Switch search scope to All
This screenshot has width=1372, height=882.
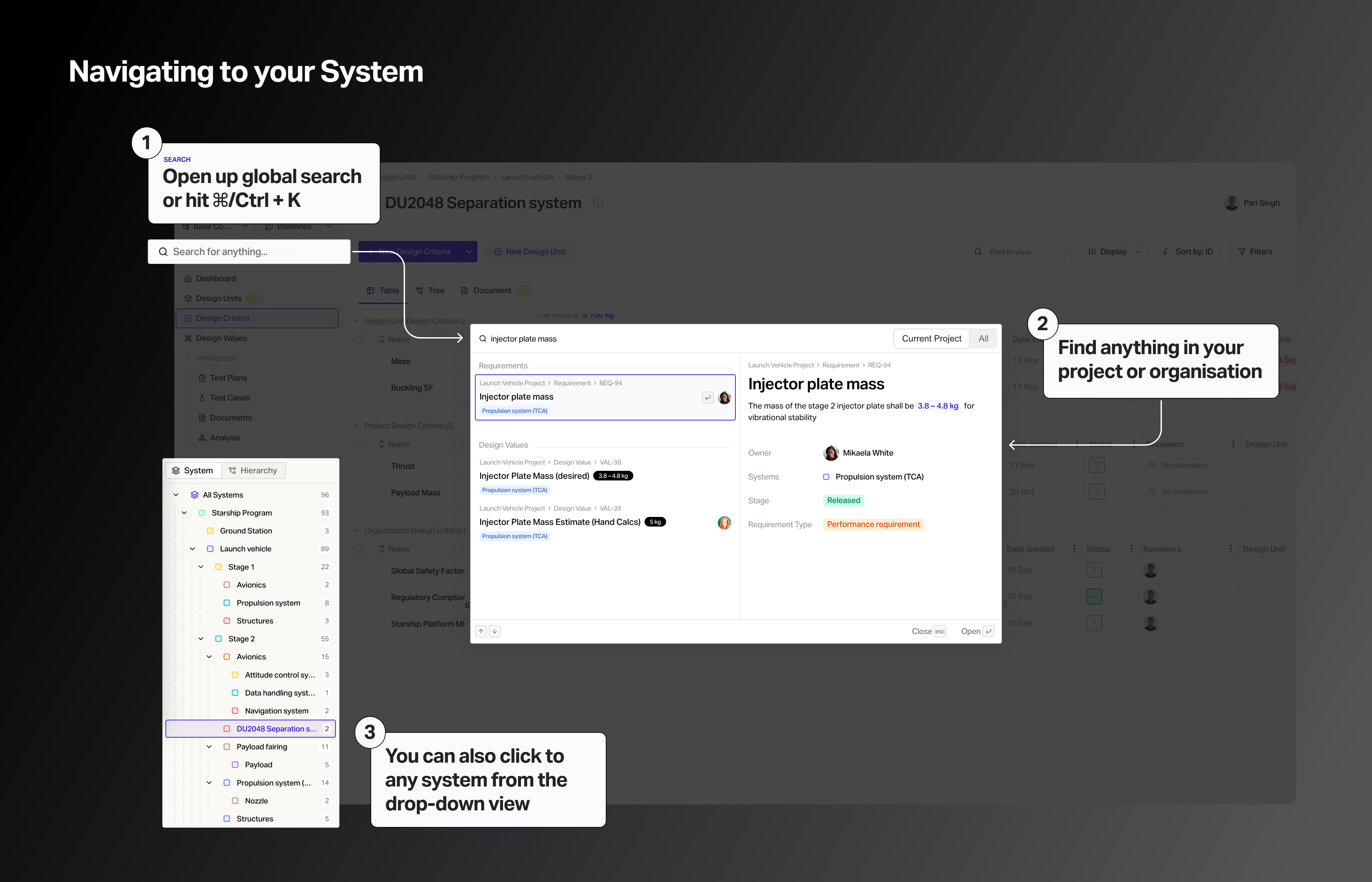click(983, 339)
